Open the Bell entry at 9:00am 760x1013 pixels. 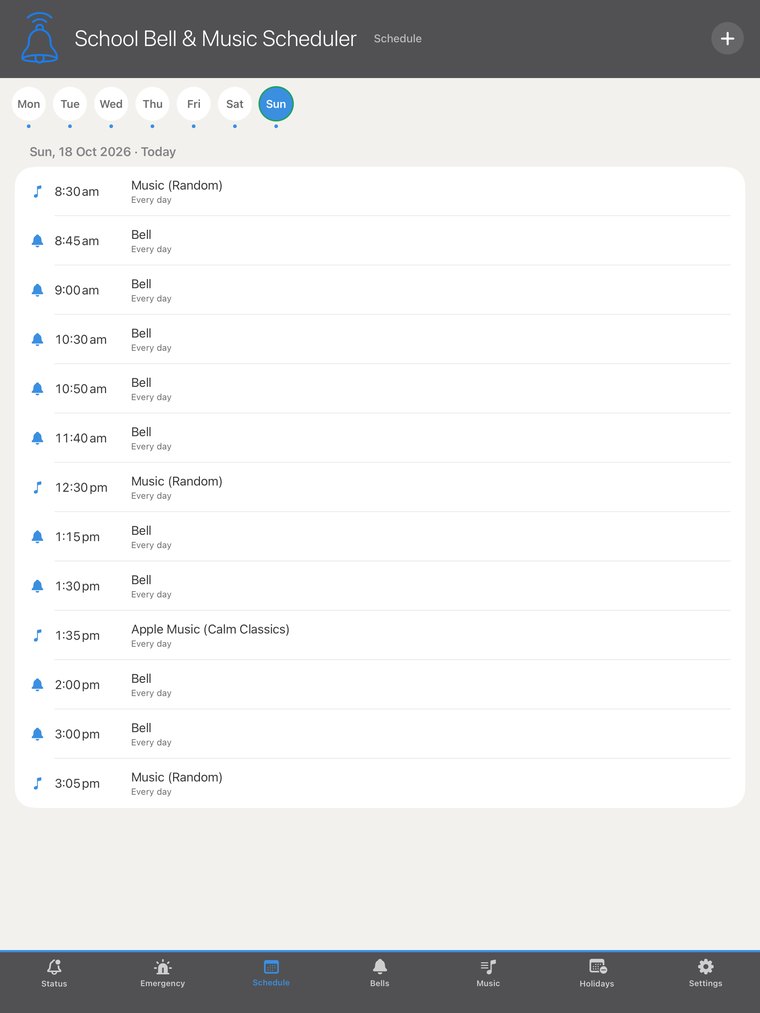(x=380, y=290)
